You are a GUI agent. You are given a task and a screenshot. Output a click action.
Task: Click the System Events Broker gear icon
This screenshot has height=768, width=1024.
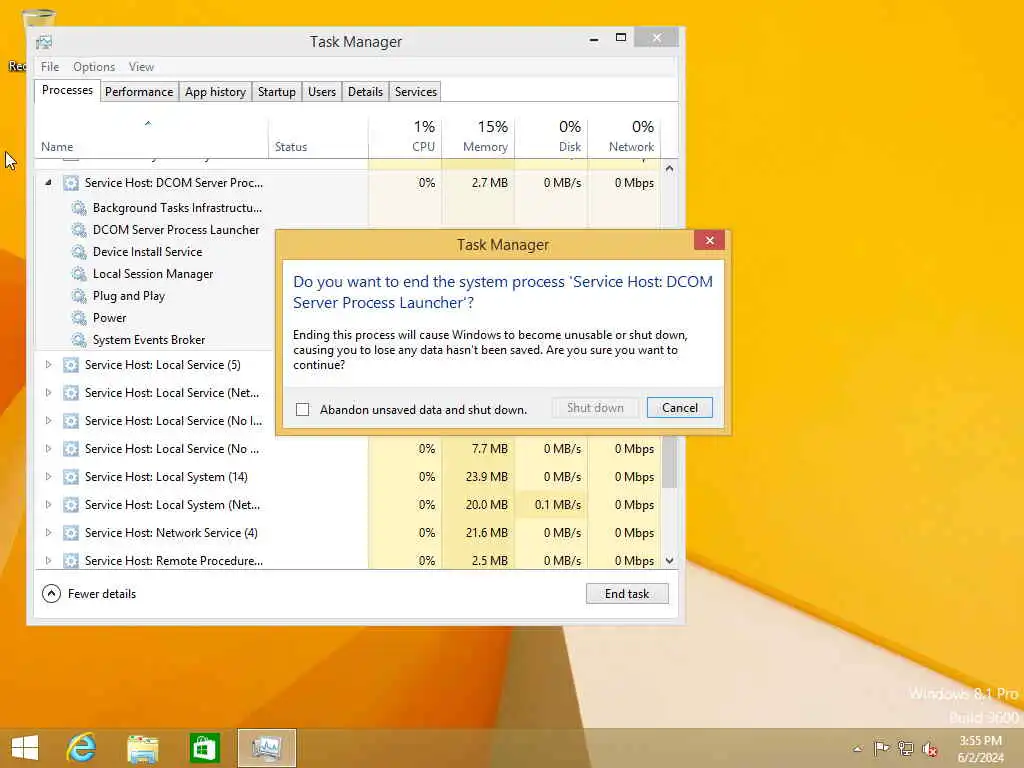79,340
